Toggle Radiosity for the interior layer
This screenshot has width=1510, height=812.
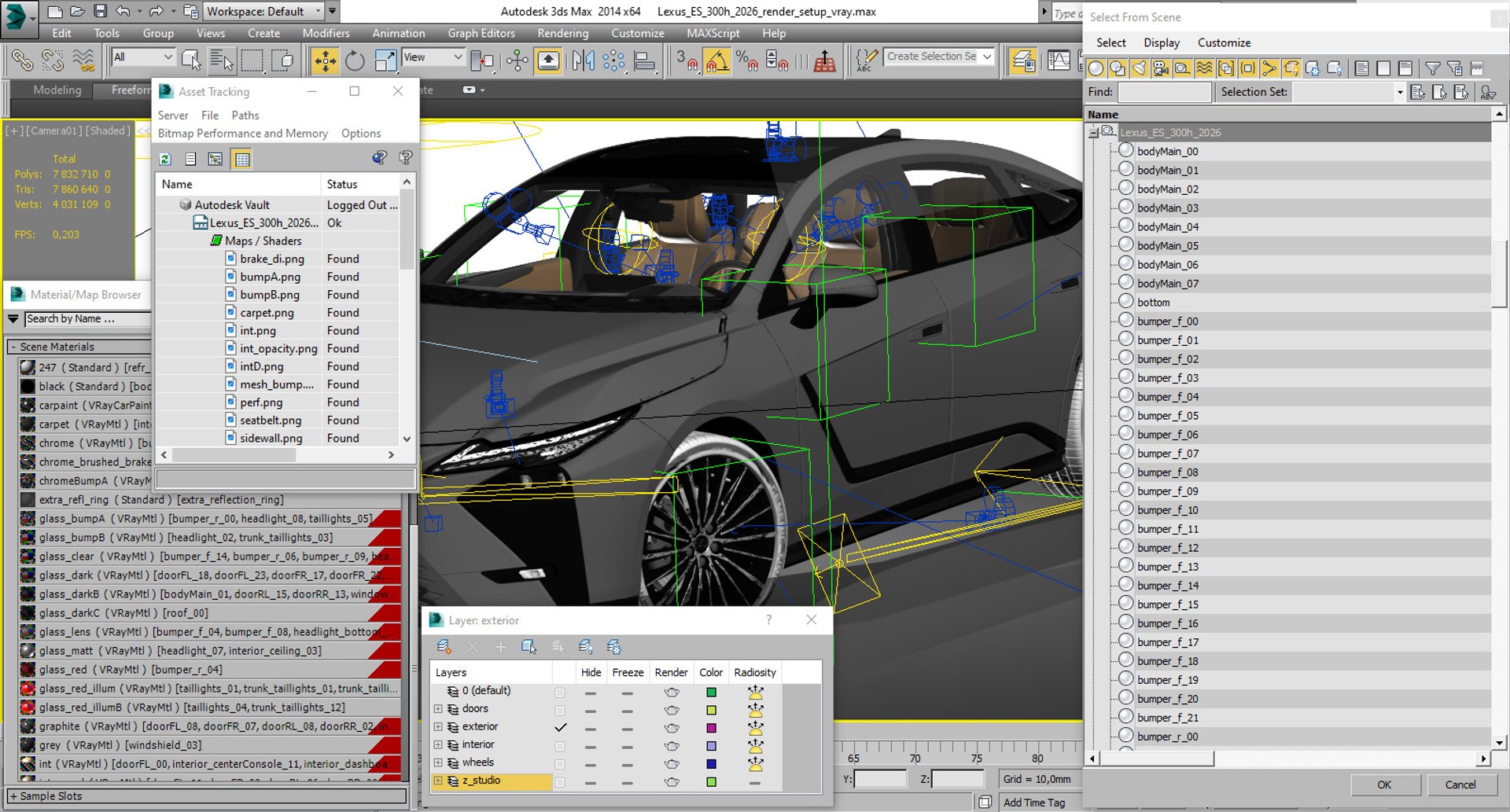pyautogui.click(x=755, y=745)
